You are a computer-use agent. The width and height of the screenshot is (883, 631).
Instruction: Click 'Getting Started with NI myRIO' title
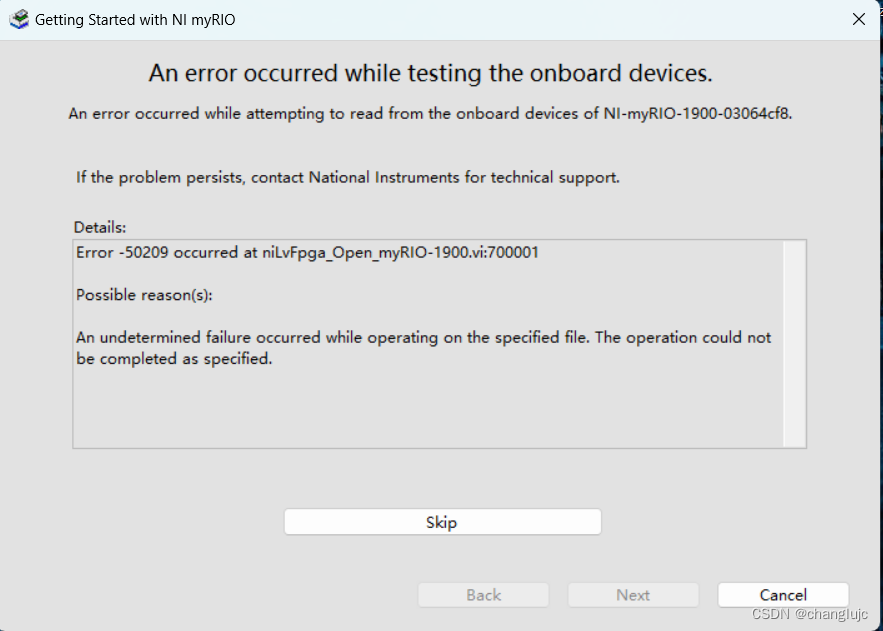[135, 20]
